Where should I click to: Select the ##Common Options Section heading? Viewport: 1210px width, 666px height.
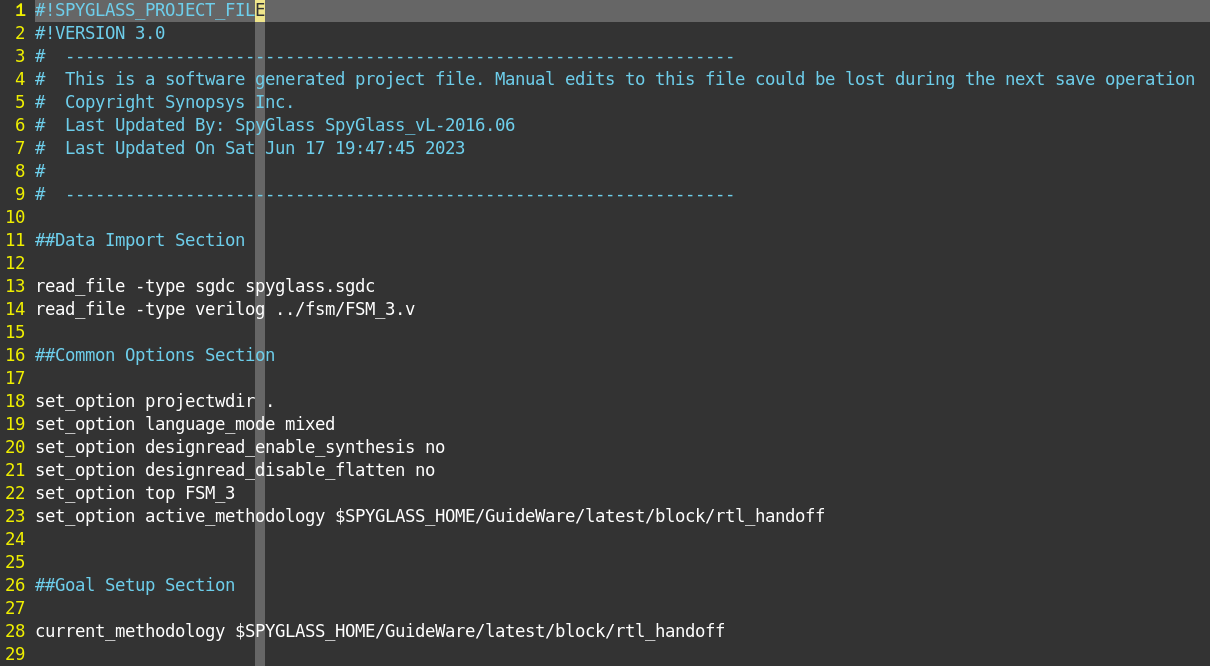pyautogui.click(x=155, y=355)
